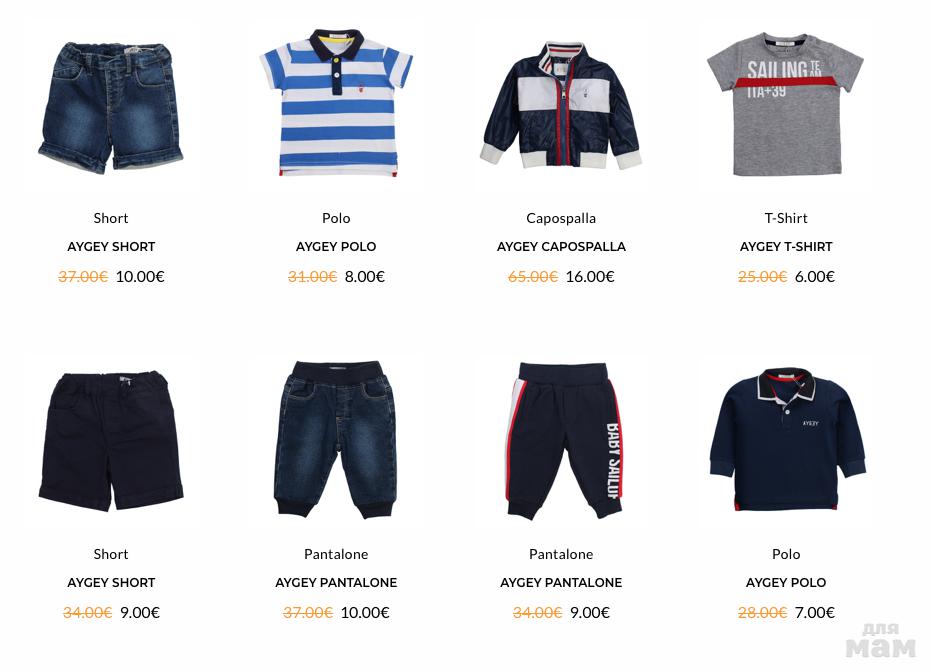View the dark navy shorts thumbnail

point(111,441)
